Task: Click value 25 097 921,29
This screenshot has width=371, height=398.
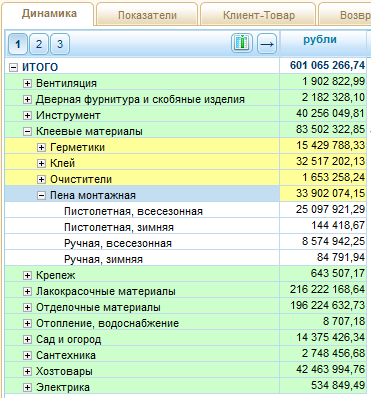Action: pos(330,209)
